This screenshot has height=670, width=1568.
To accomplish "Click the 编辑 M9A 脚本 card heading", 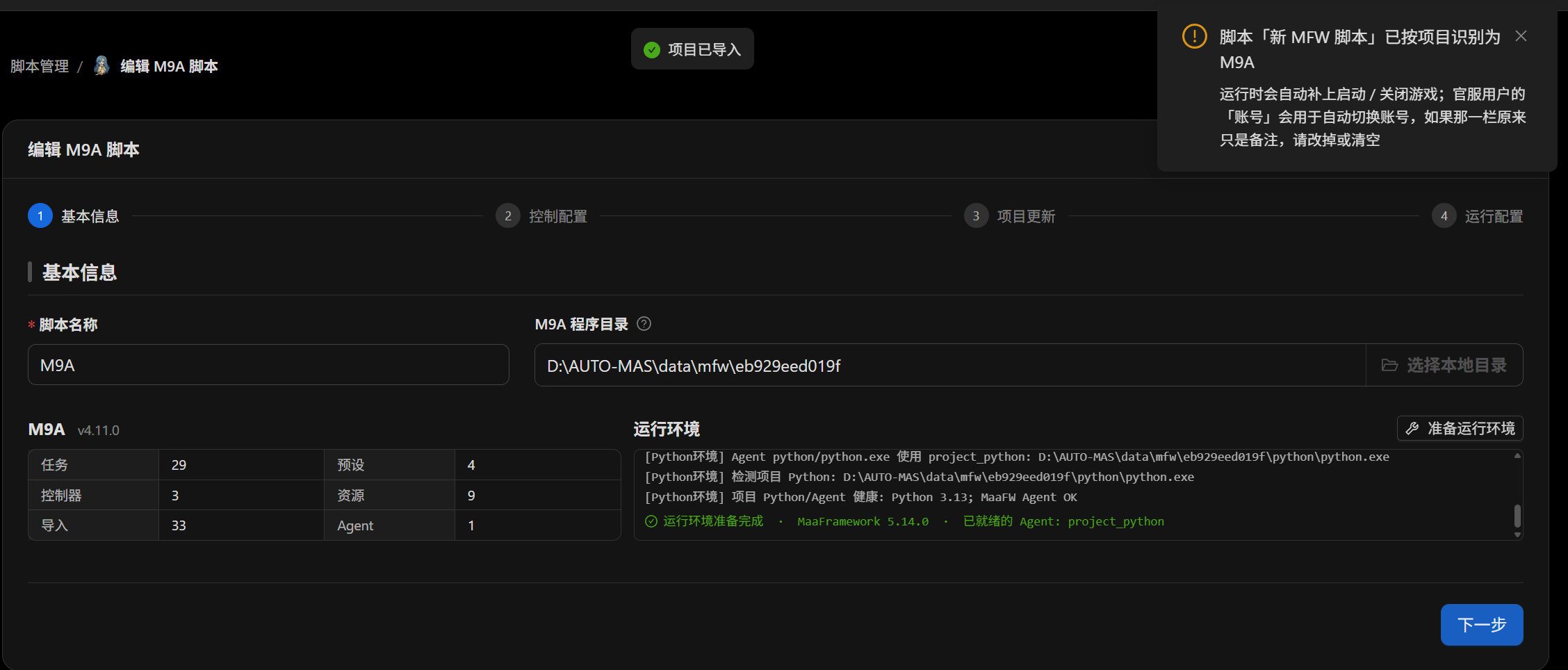I will (83, 149).
